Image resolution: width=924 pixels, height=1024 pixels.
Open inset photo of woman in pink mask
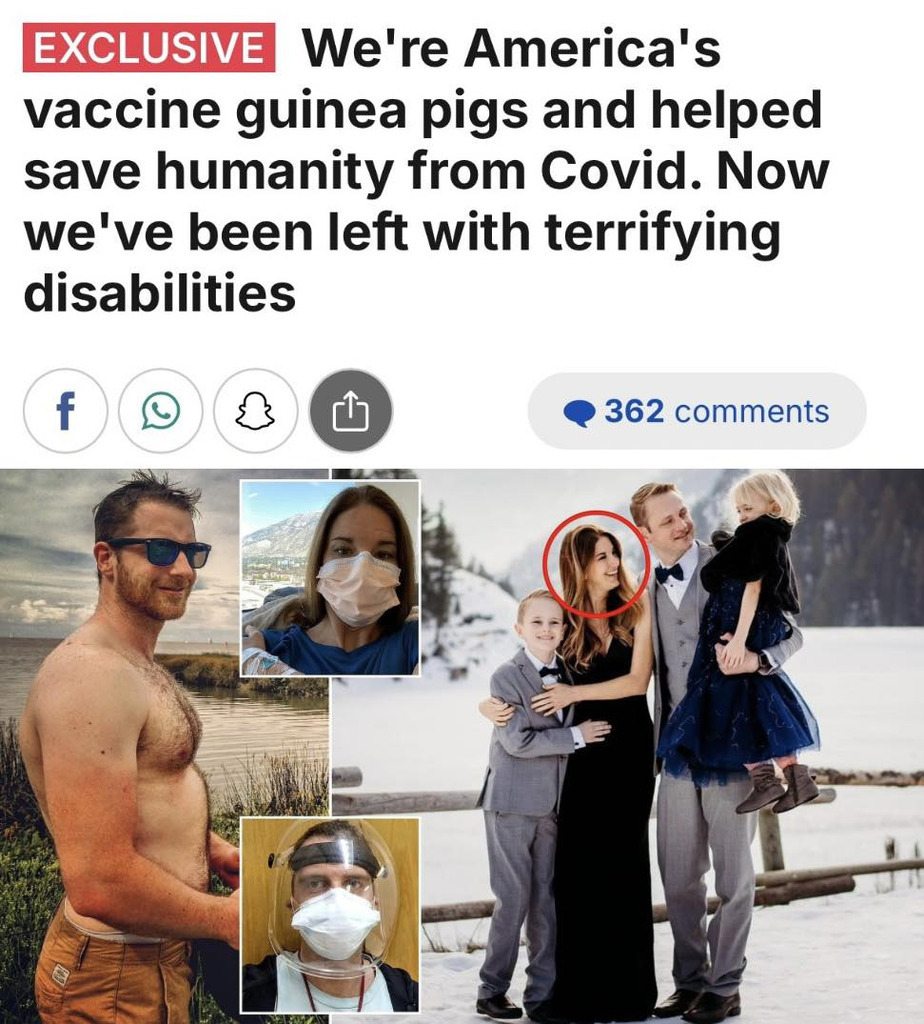click(x=330, y=578)
